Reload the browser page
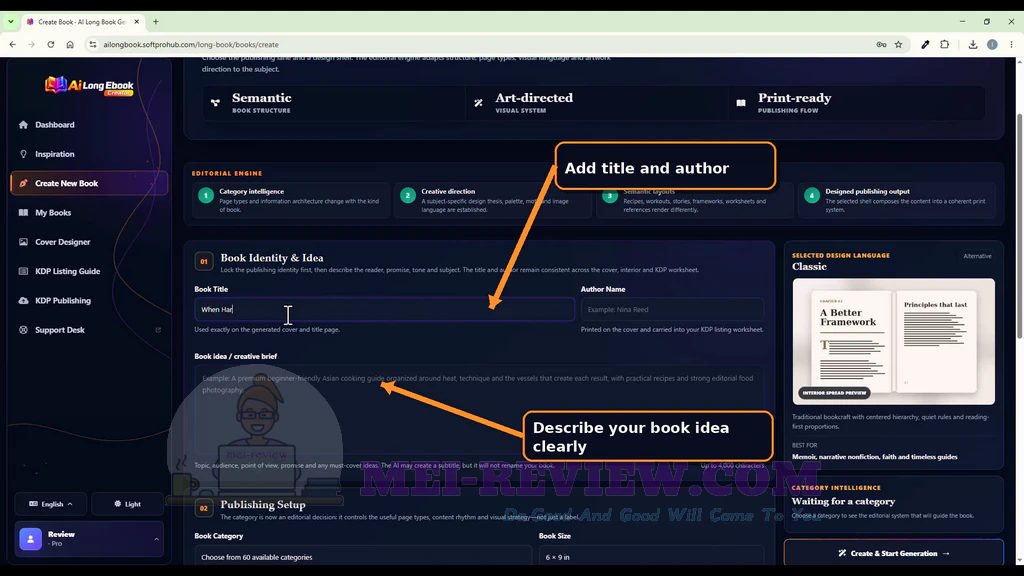 (x=50, y=44)
